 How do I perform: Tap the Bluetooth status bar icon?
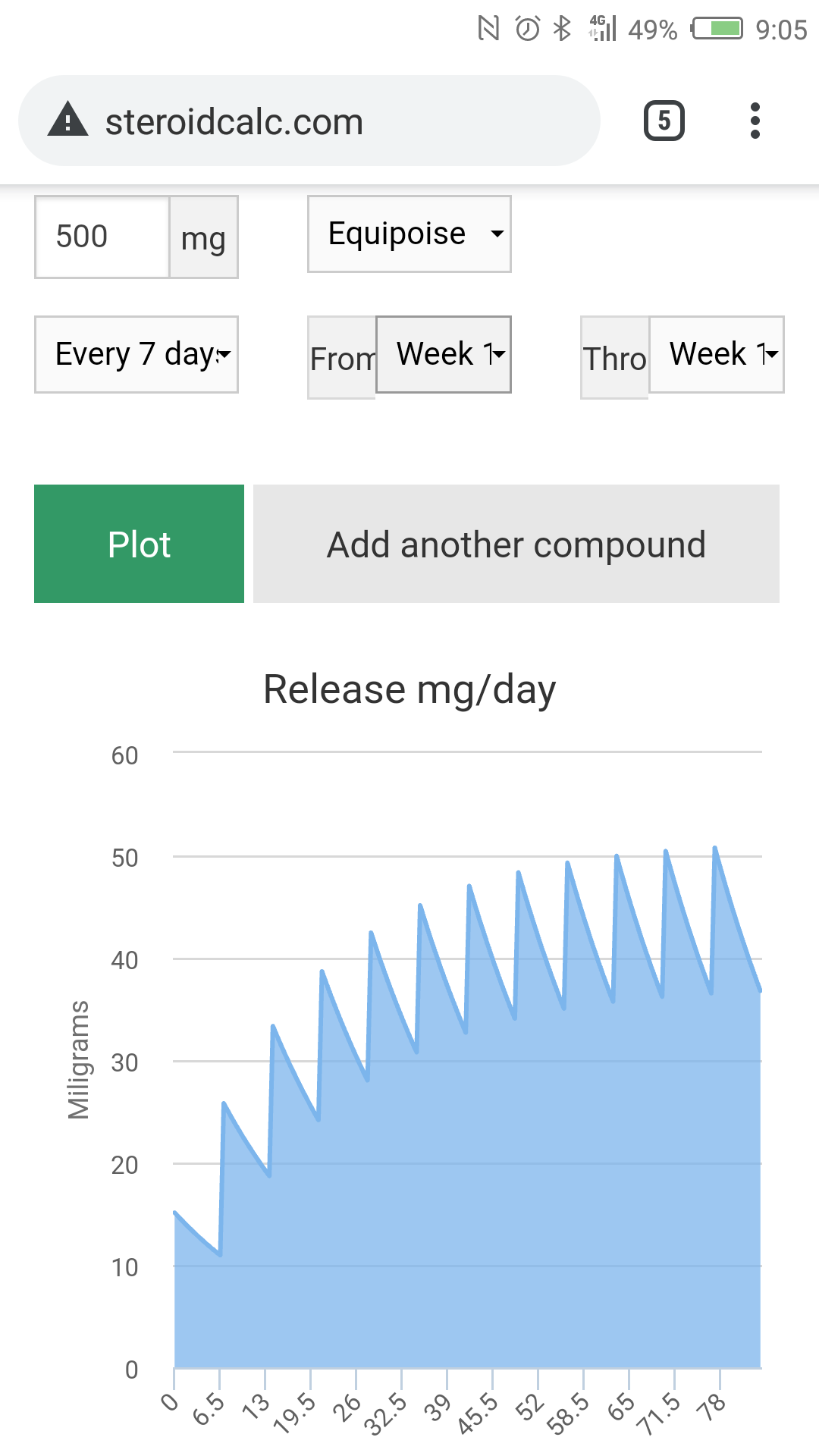pyautogui.click(x=562, y=29)
